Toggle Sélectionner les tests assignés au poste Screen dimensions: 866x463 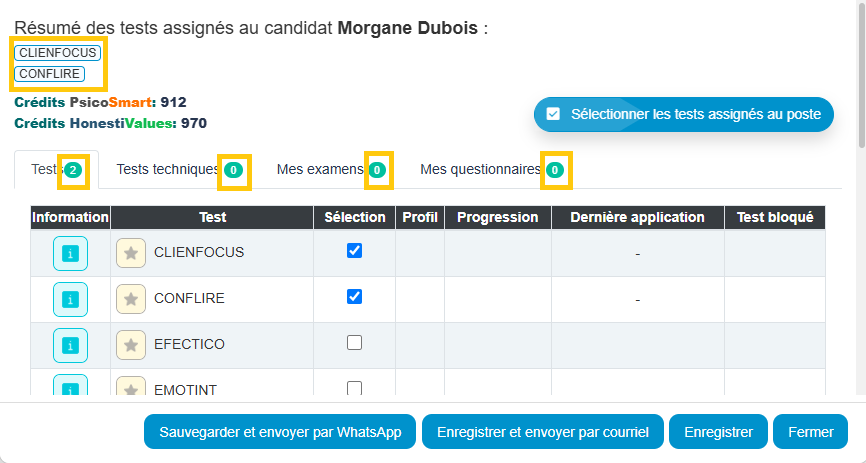coord(684,114)
